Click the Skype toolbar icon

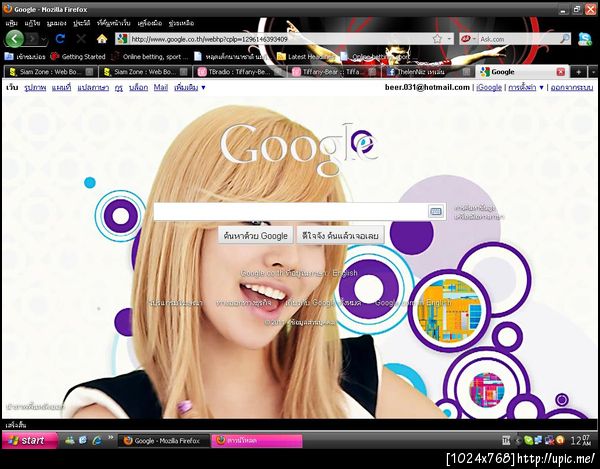tap(585, 39)
